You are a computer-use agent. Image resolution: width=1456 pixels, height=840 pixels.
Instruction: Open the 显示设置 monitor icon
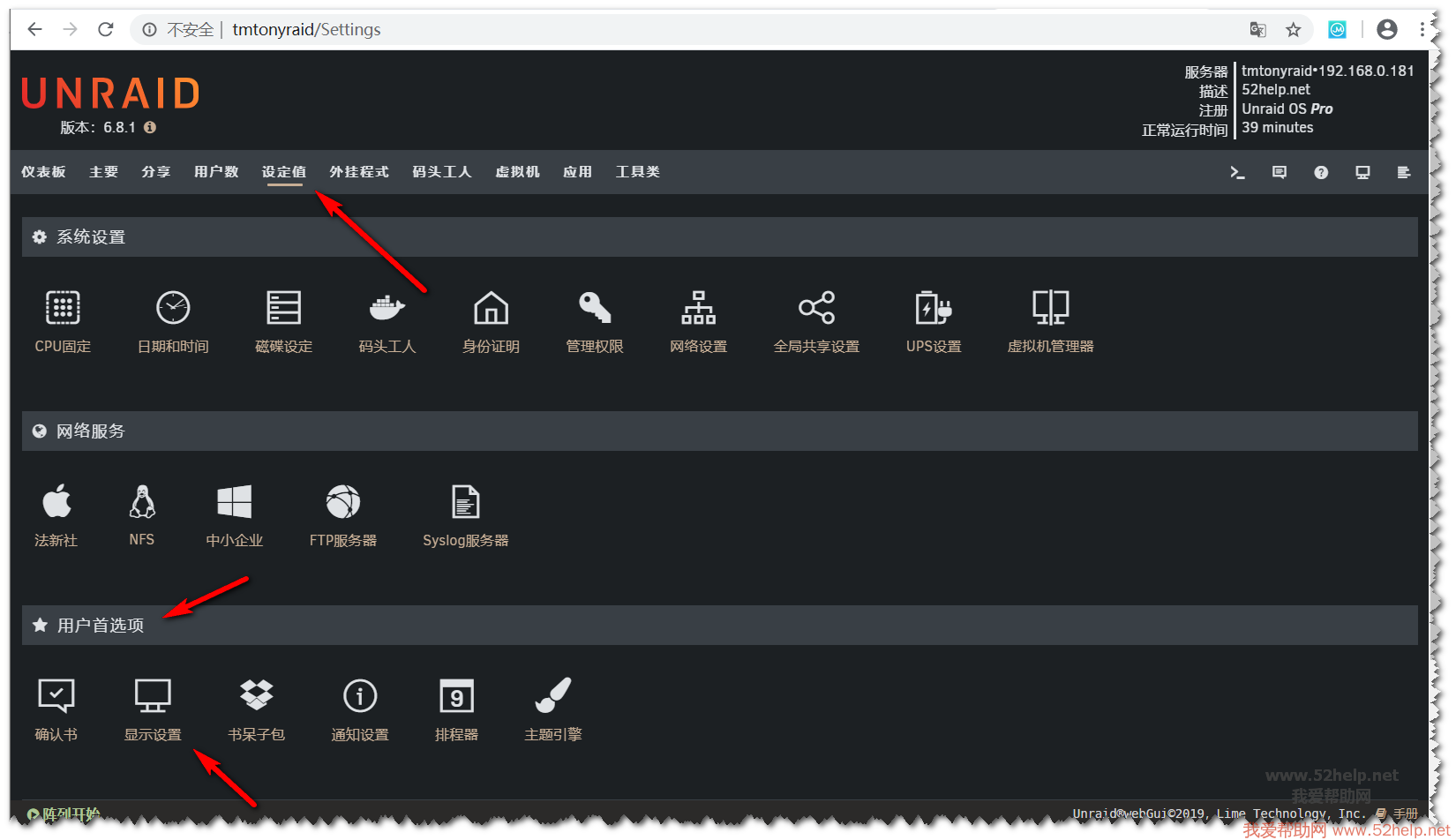(x=153, y=696)
